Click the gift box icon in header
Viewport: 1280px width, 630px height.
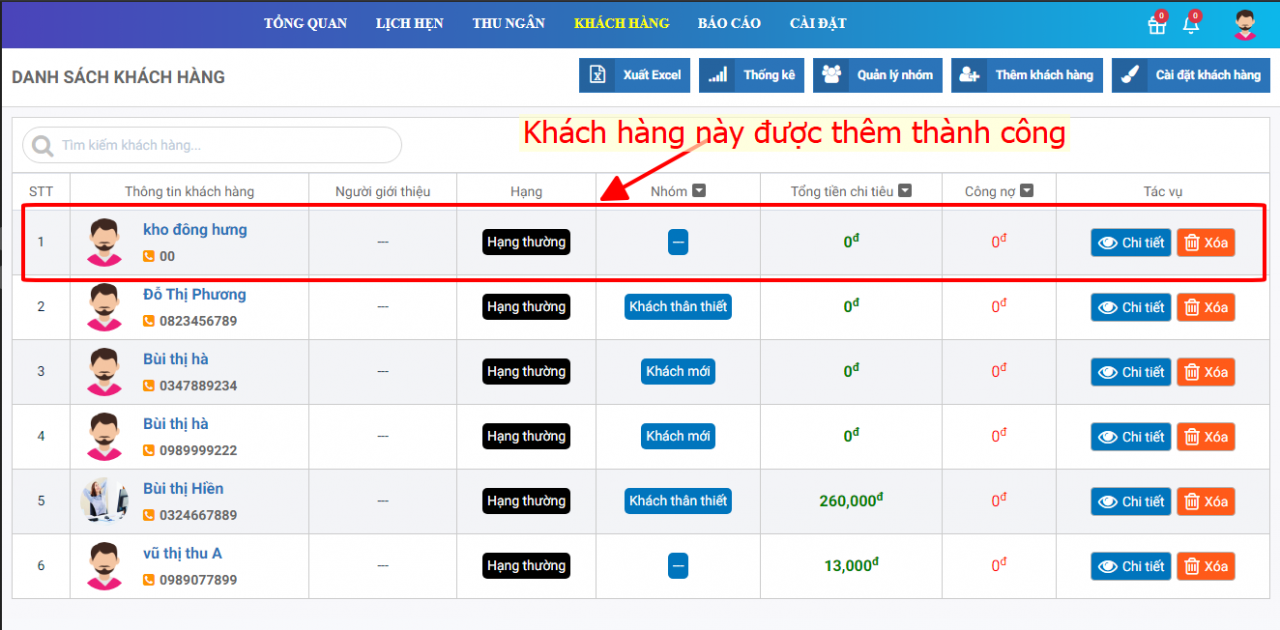(x=1157, y=26)
